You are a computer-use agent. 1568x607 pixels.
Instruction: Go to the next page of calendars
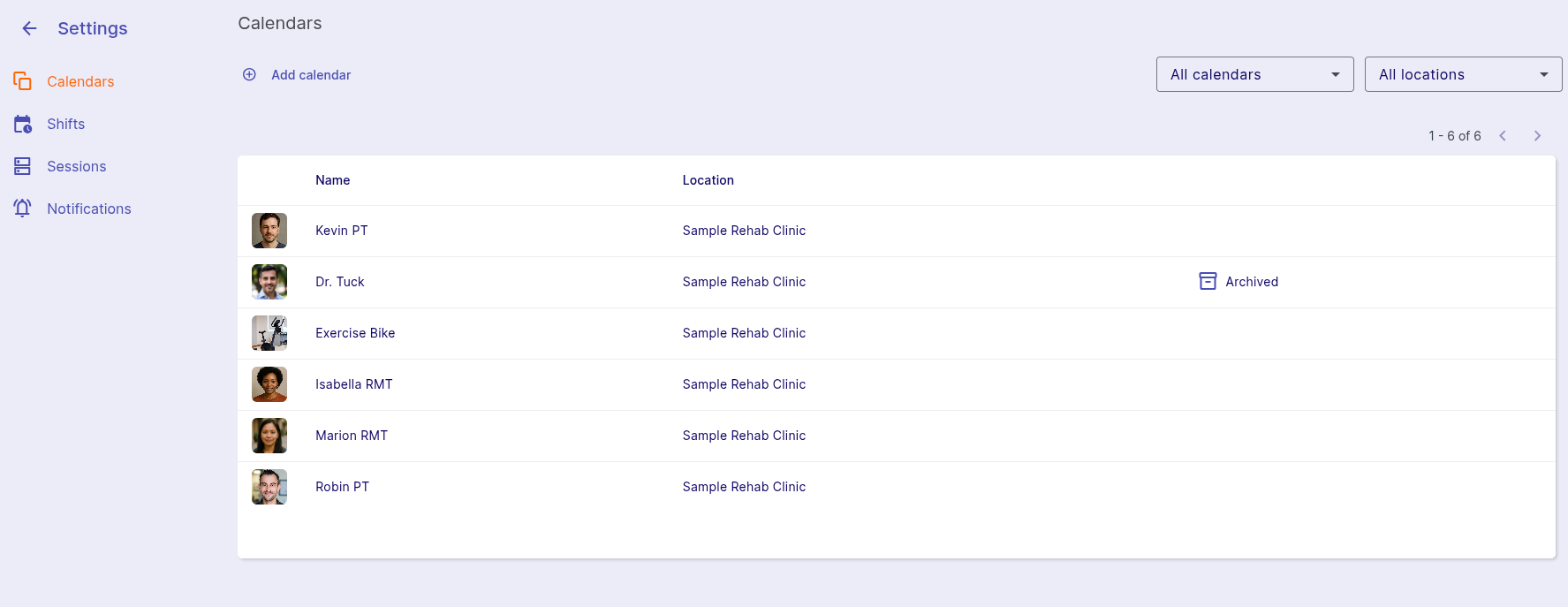click(1537, 136)
